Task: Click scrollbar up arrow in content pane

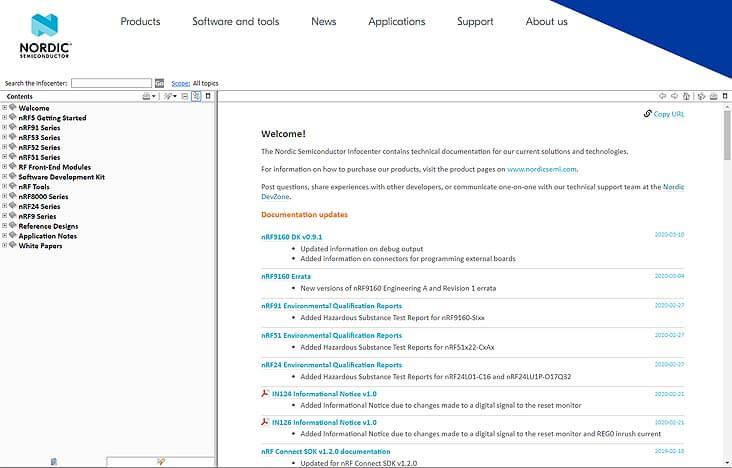Action: (727, 107)
